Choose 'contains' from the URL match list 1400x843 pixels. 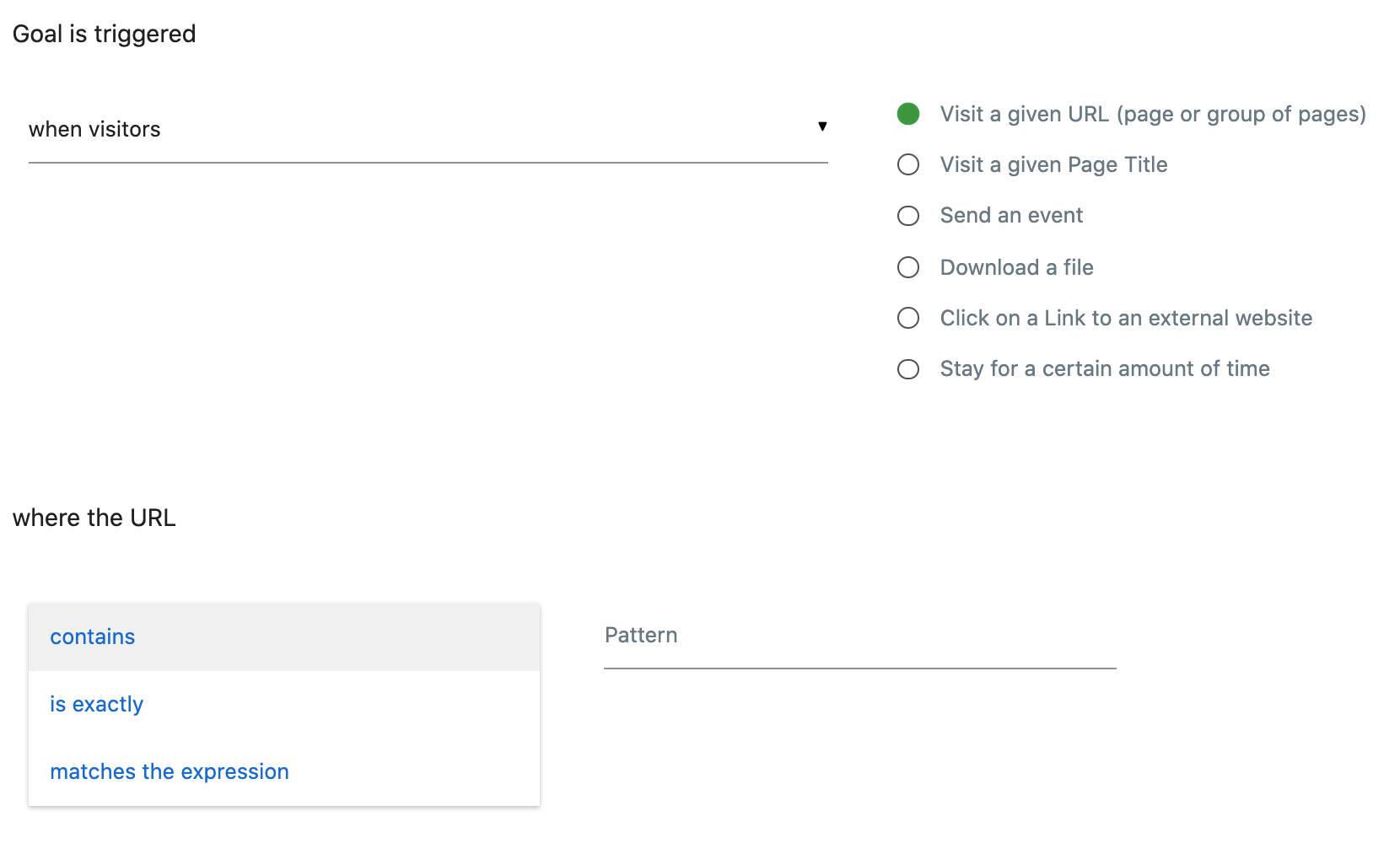coord(93,636)
